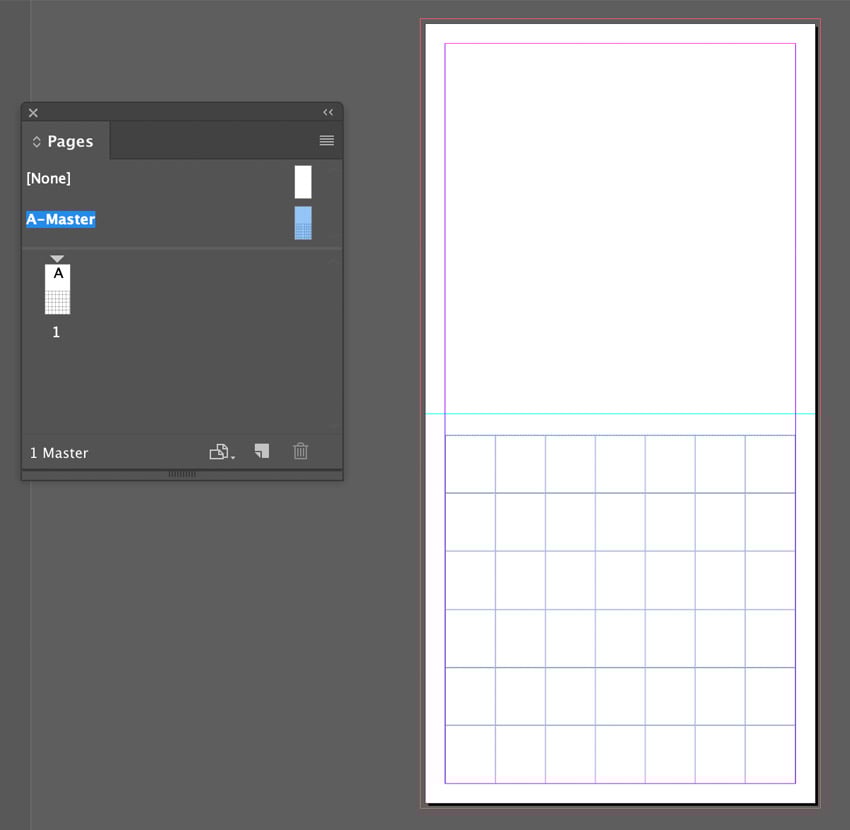850x830 pixels.
Task: Open the Pages panel flyout menu
Action: [x=326, y=140]
